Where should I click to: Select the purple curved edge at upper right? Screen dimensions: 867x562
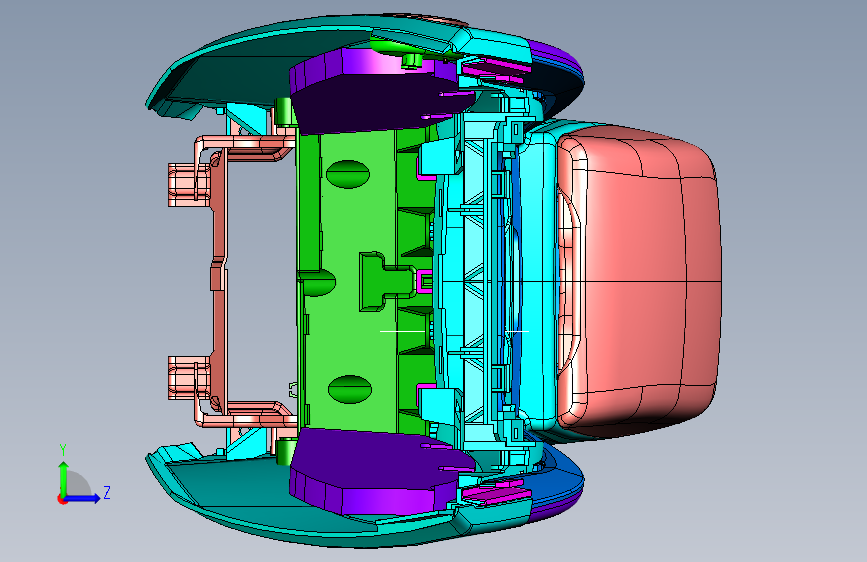click(x=556, y=55)
